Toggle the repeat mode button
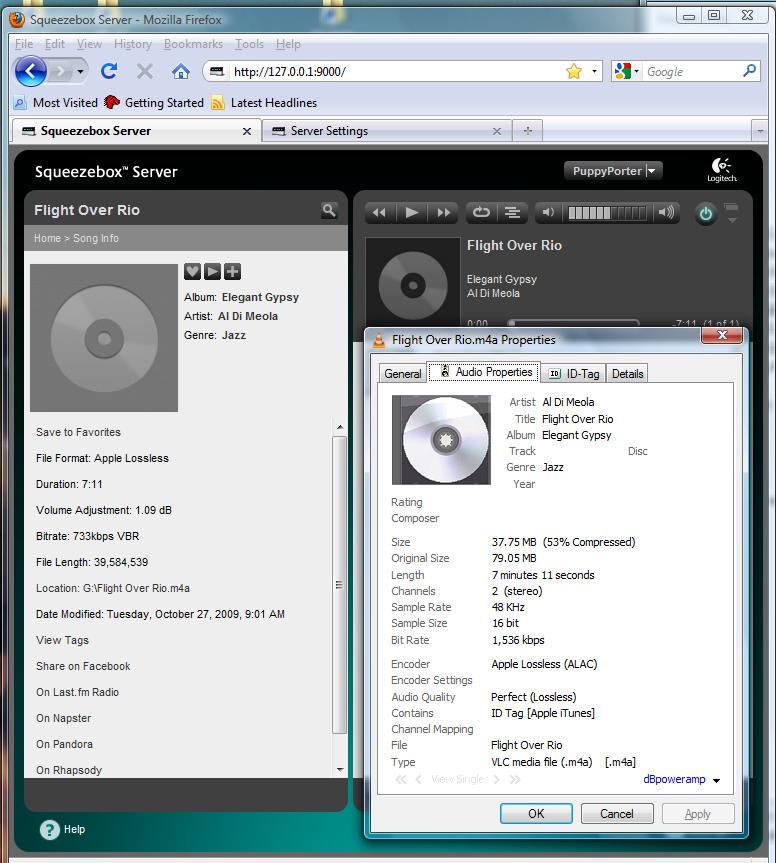Viewport: 776px width, 863px height. click(x=481, y=212)
